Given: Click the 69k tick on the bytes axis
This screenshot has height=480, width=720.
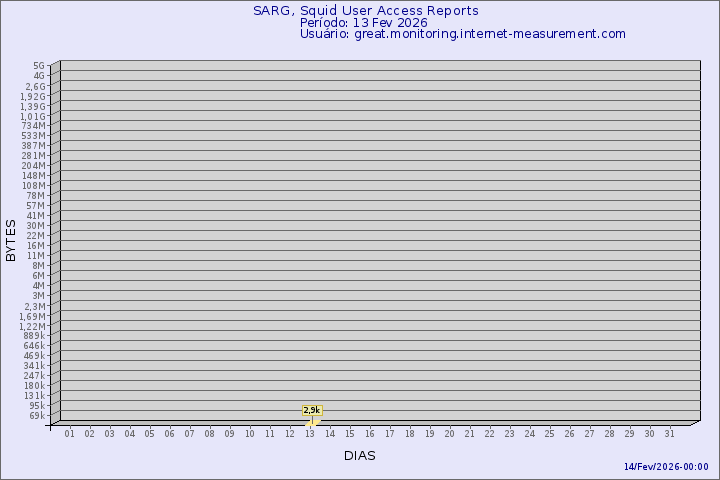Looking at the screenshot, I should pyautogui.click(x=36, y=415).
